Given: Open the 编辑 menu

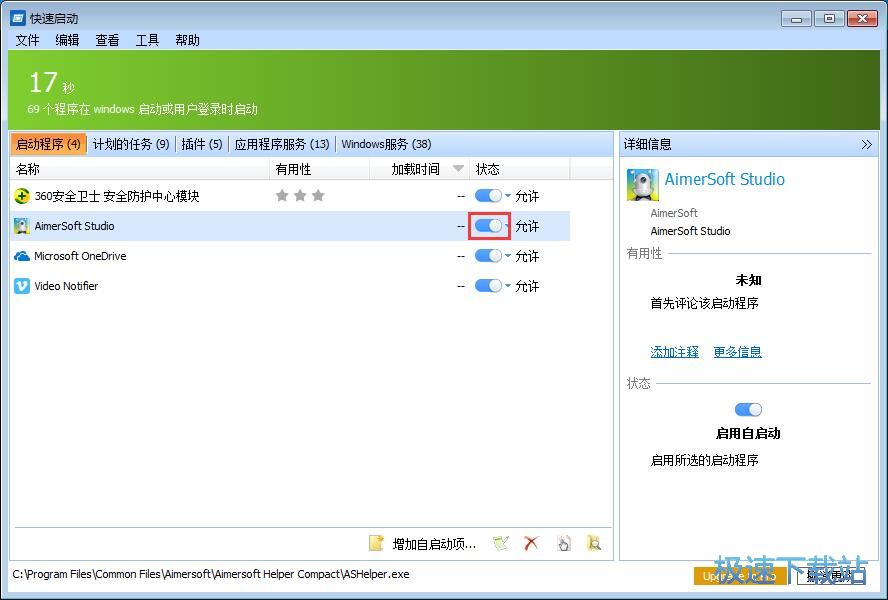Looking at the screenshot, I should (67, 40).
